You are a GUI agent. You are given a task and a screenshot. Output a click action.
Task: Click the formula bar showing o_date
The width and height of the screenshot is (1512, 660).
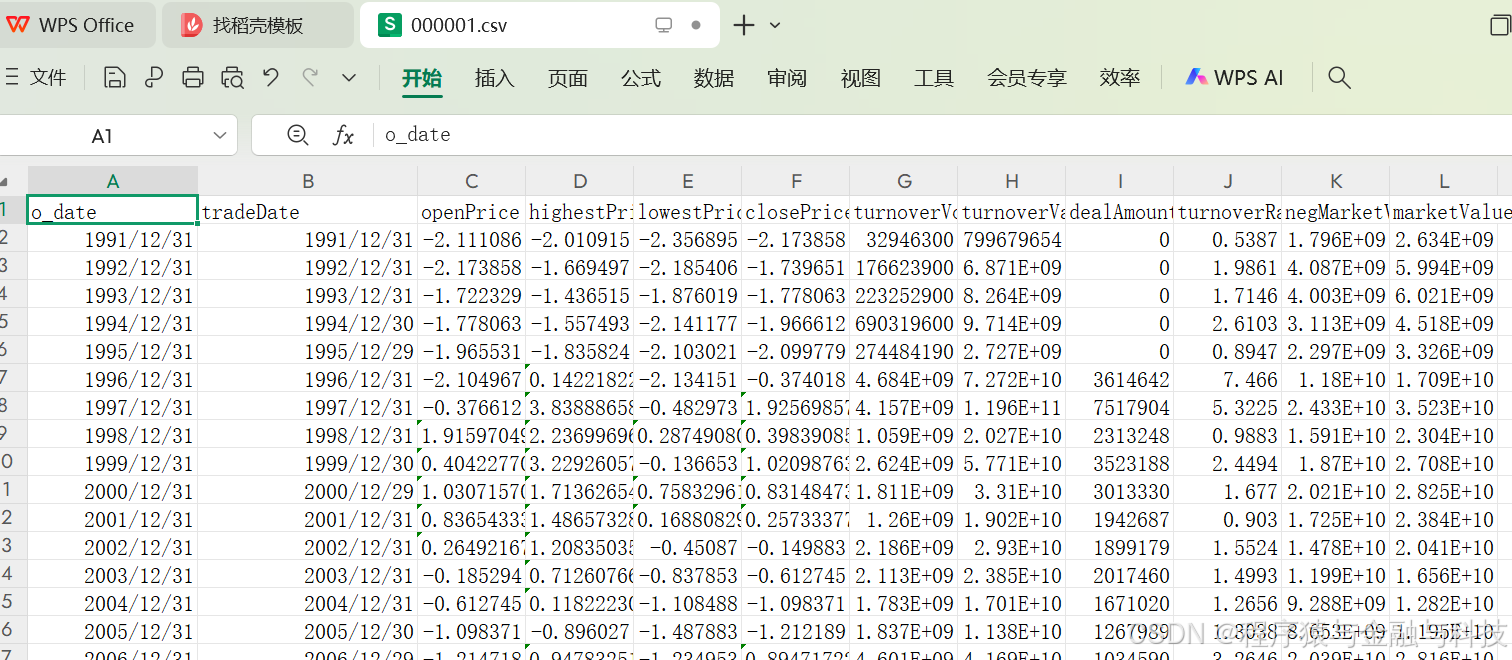point(940,135)
